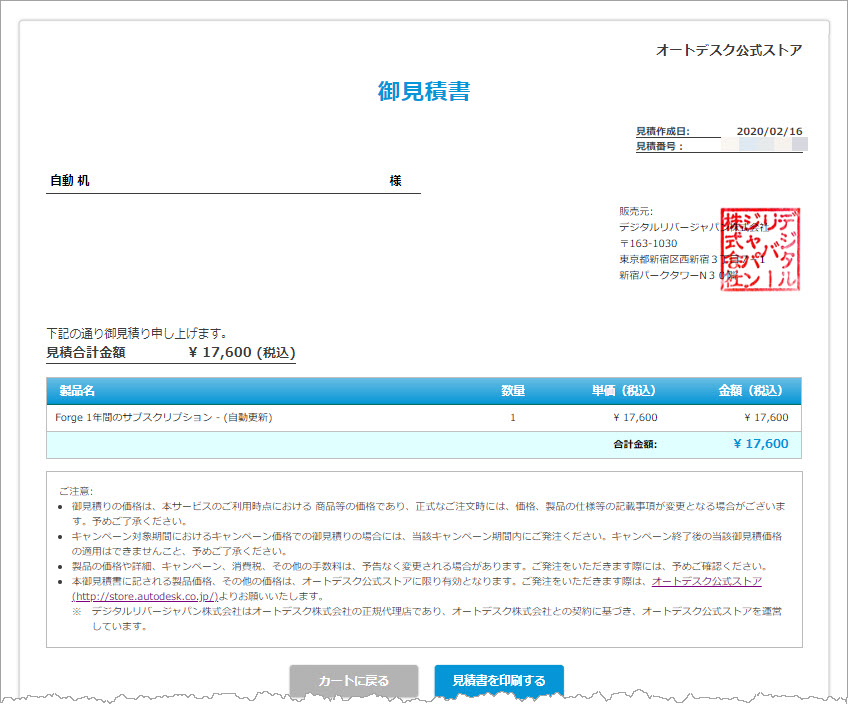Click the カートに戻る button
Image resolution: width=848 pixels, height=707 pixels.
353,679
